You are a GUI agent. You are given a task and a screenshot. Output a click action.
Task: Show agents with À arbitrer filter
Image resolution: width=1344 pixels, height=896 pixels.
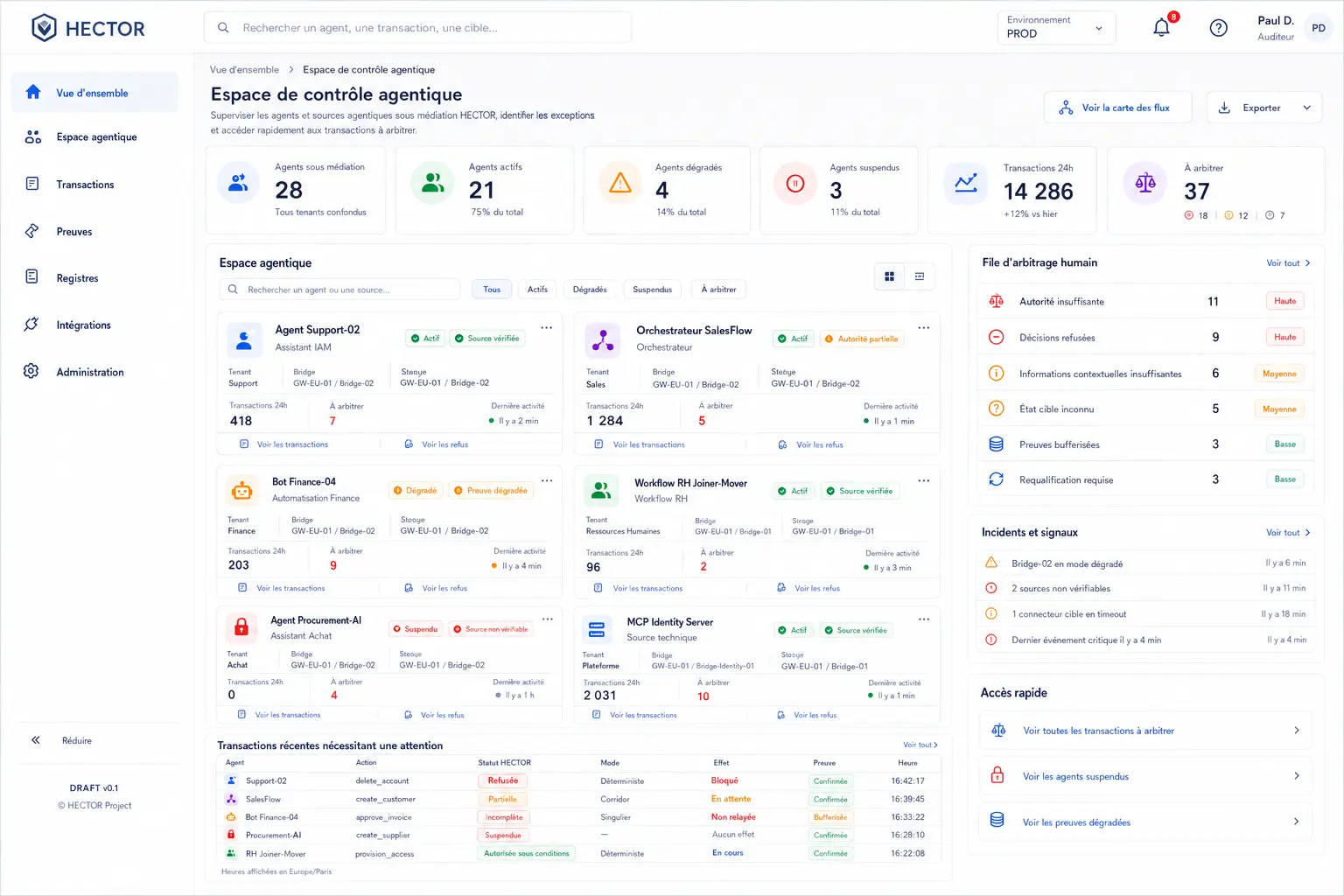[718, 290]
